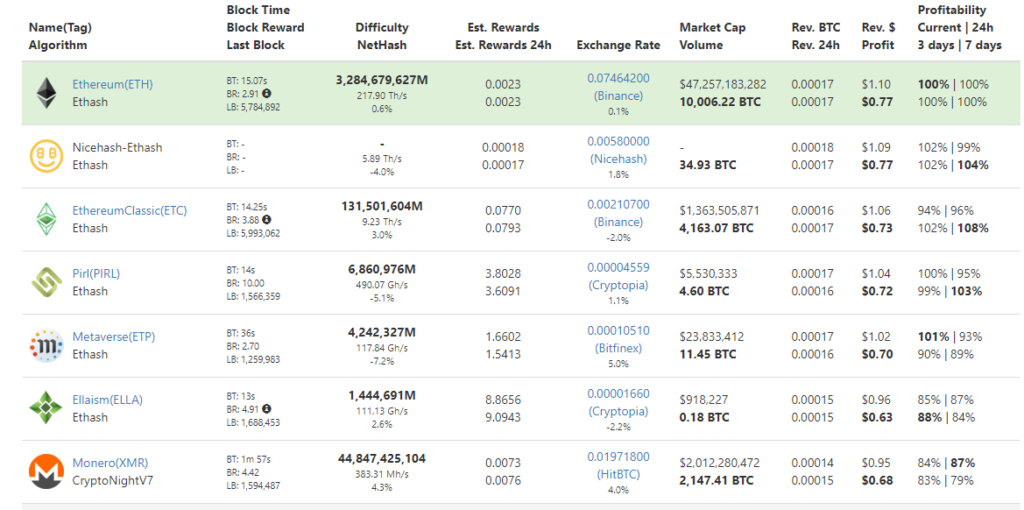Click the EthereumClassic green diamond logo
Viewport: 1024px width, 510px height.
click(46, 219)
